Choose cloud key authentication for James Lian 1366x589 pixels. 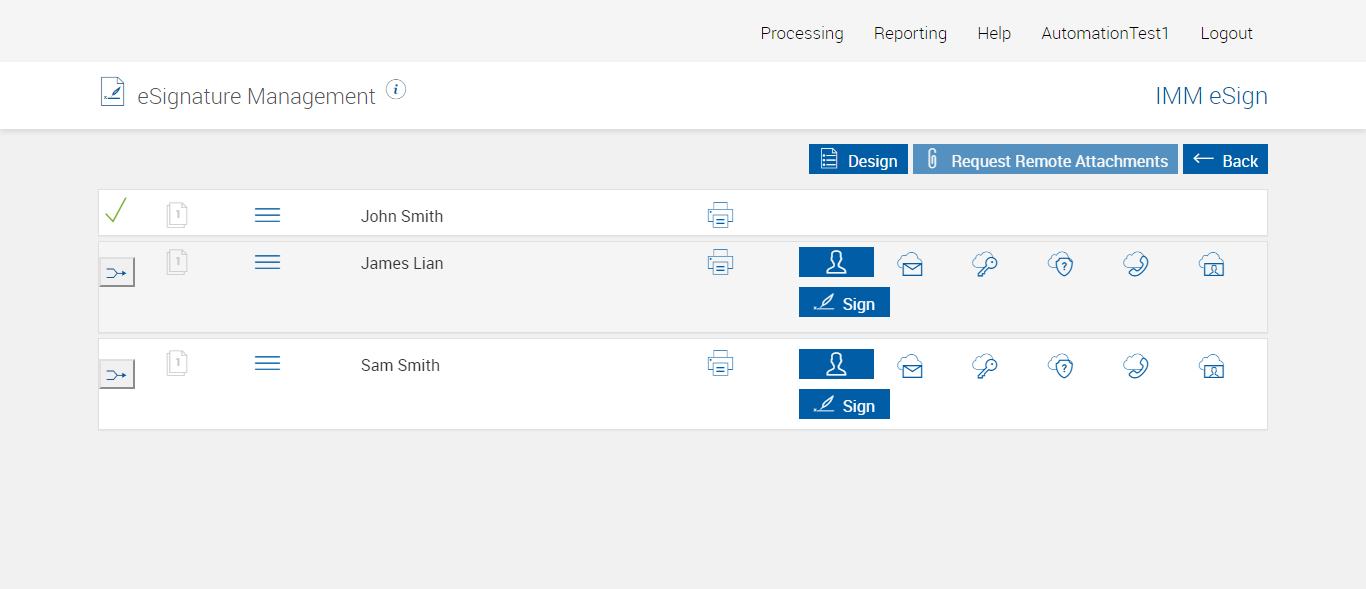point(985,264)
